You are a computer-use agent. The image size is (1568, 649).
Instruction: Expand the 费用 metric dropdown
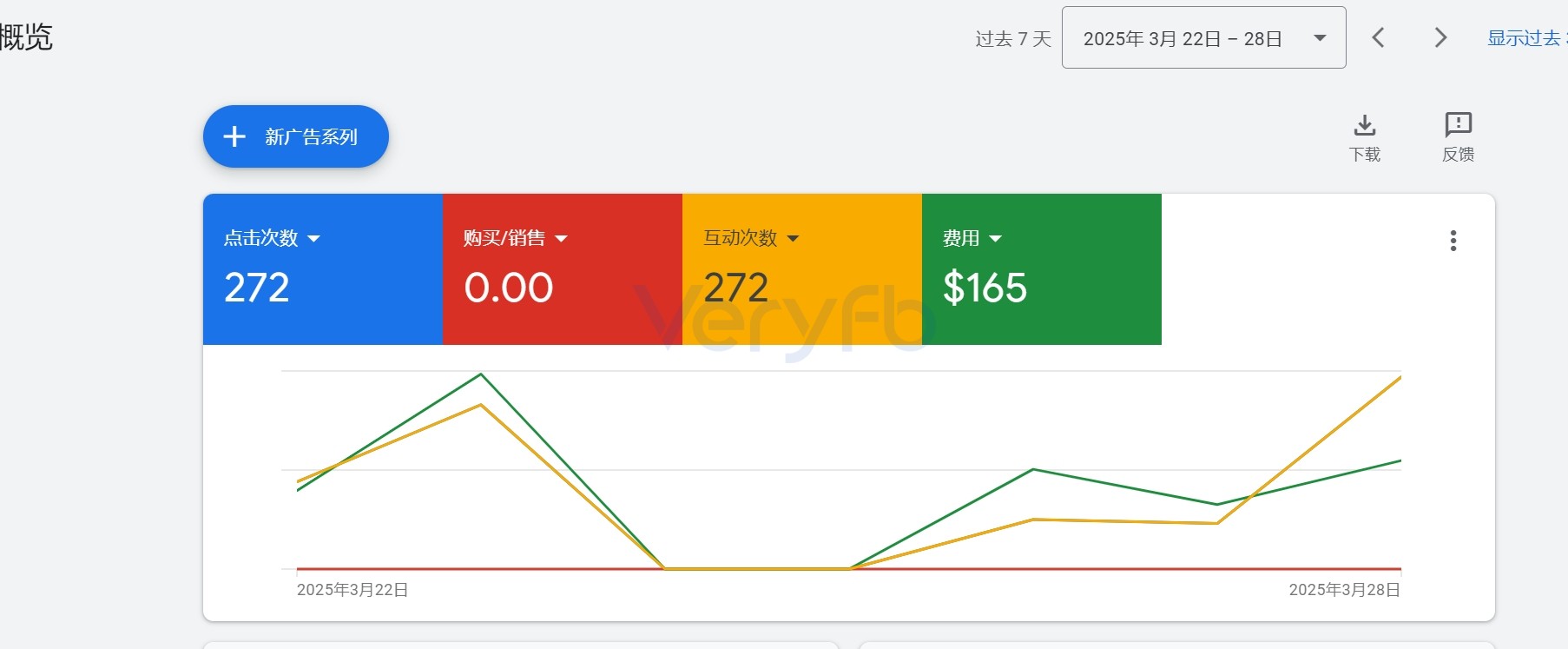click(x=972, y=238)
